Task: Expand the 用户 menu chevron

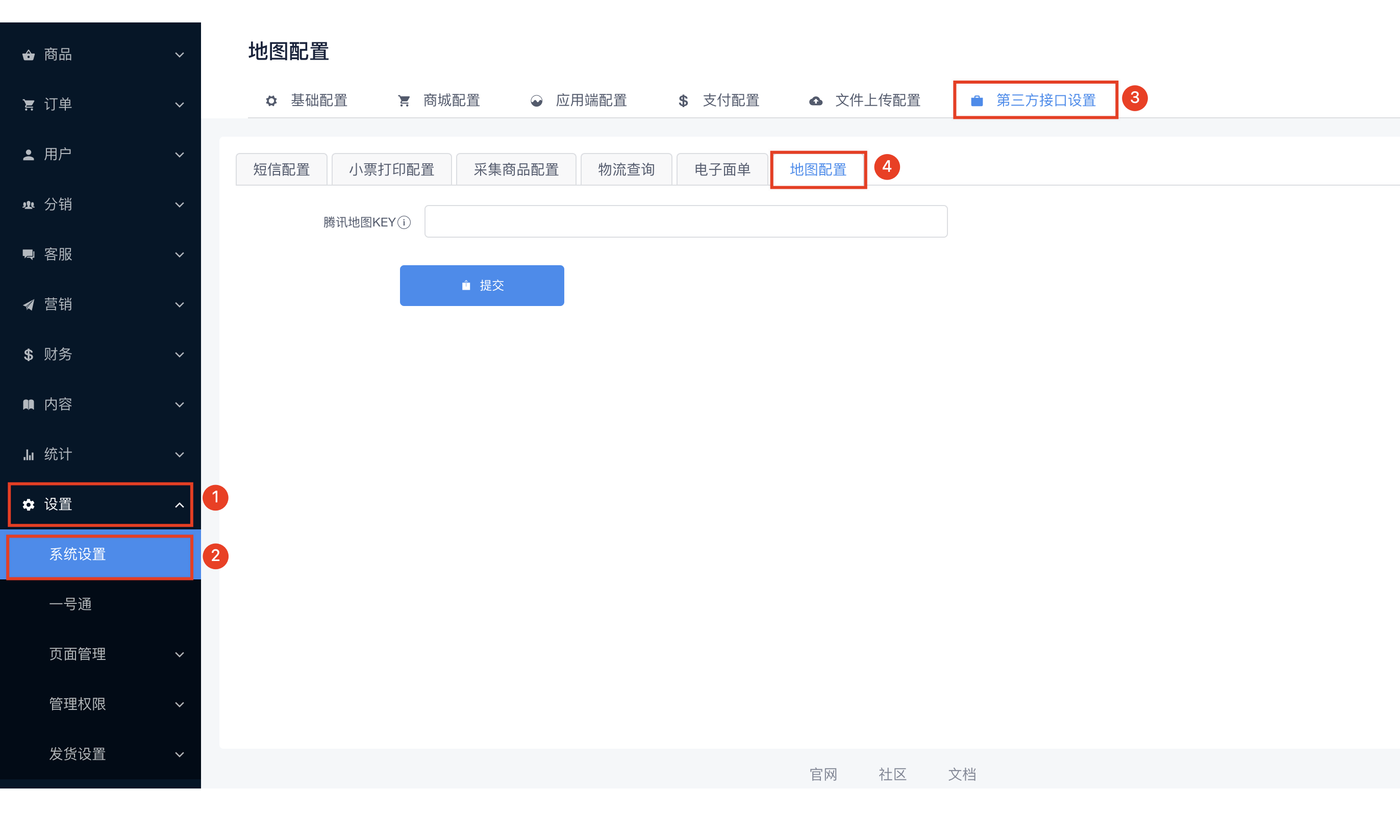Action: tap(180, 155)
